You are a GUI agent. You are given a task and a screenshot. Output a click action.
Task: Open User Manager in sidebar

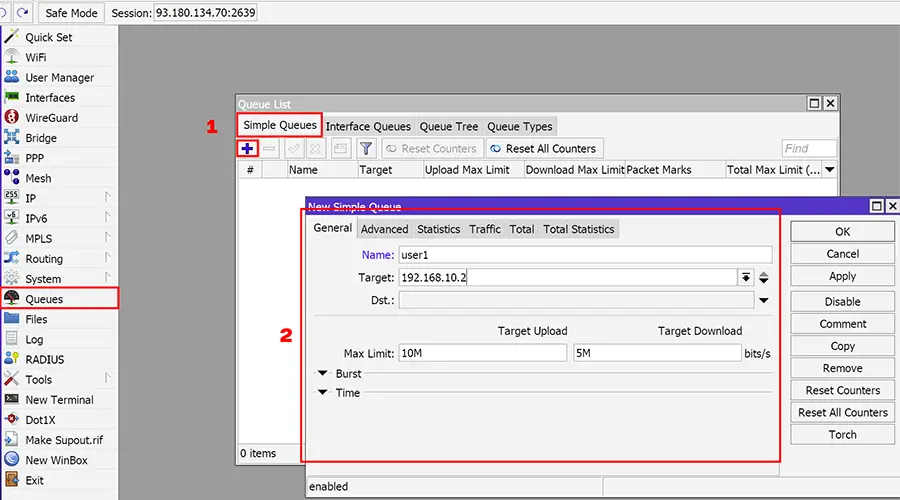(59, 77)
